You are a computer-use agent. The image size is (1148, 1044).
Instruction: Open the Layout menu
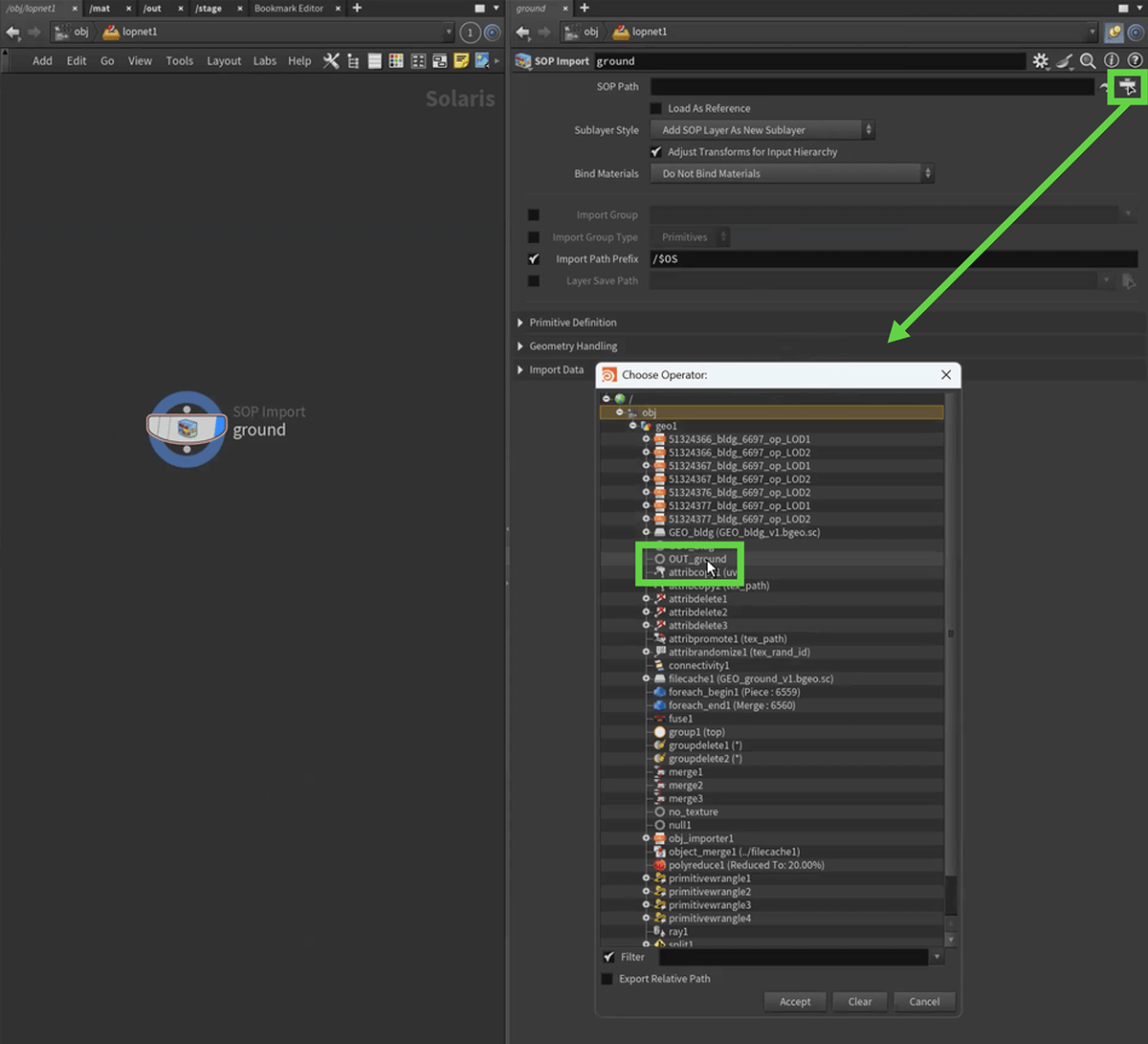[224, 61]
